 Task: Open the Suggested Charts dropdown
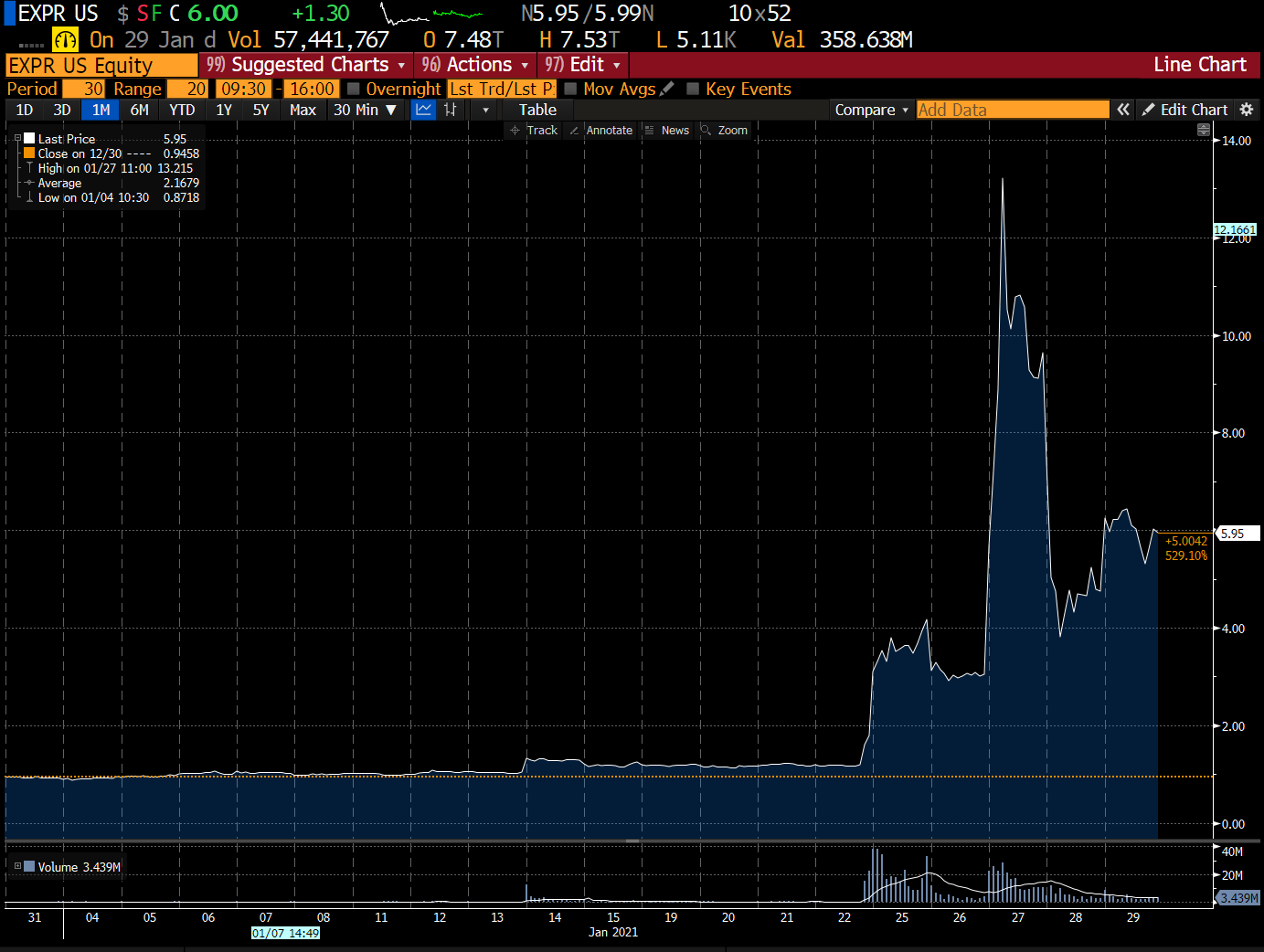tap(305, 65)
